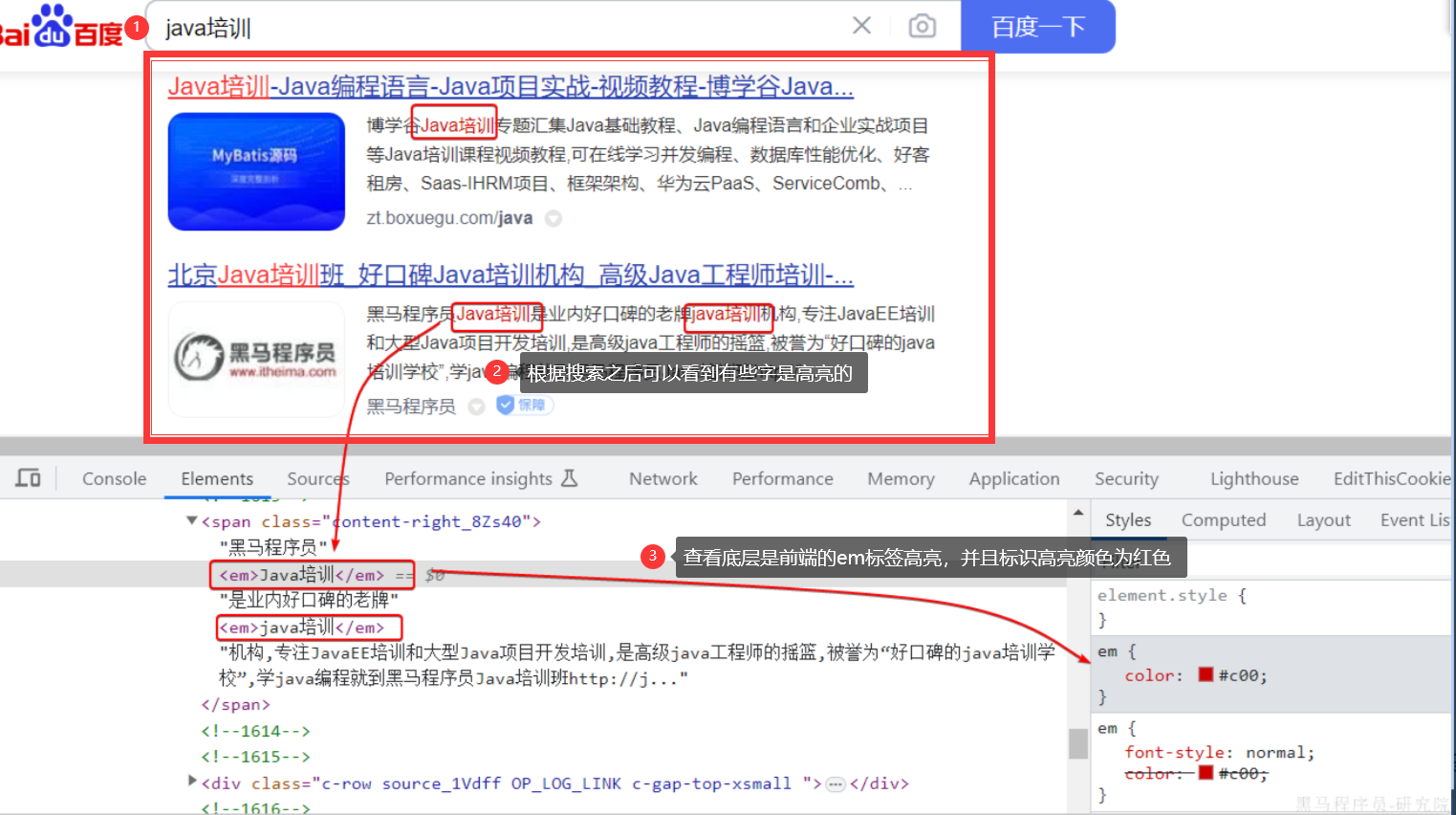Select the <!--1614--> comment node
The image size is (1456, 815).
(x=255, y=731)
